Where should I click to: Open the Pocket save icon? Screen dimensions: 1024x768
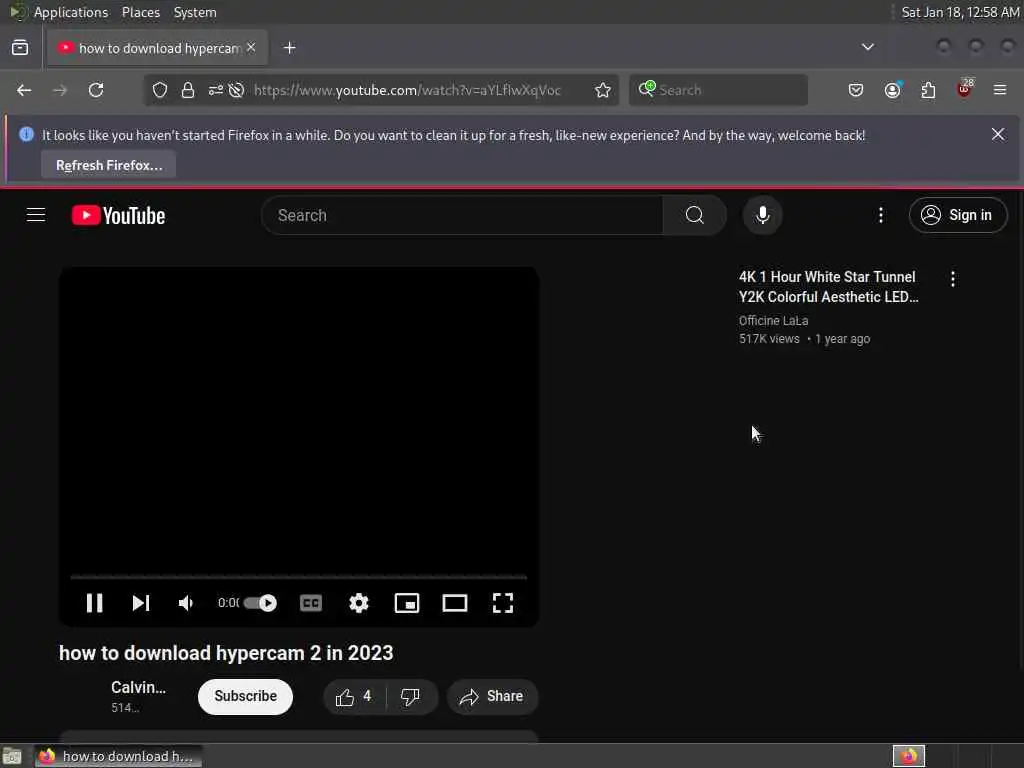[856, 90]
